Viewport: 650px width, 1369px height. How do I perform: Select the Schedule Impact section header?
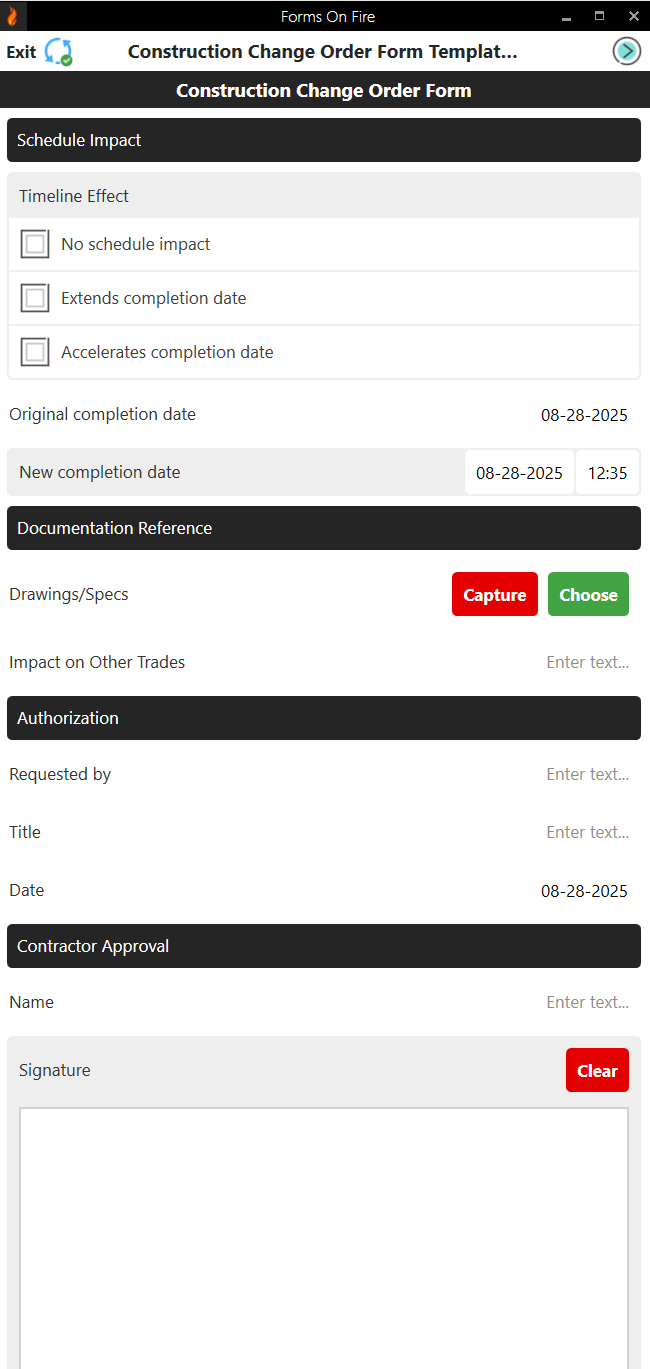point(324,139)
